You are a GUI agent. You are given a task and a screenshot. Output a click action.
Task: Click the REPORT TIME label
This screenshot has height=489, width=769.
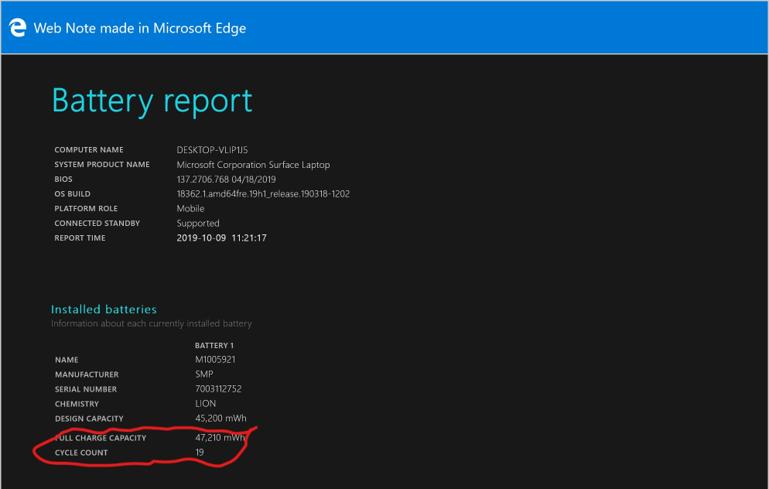click(x=80, y=238)
